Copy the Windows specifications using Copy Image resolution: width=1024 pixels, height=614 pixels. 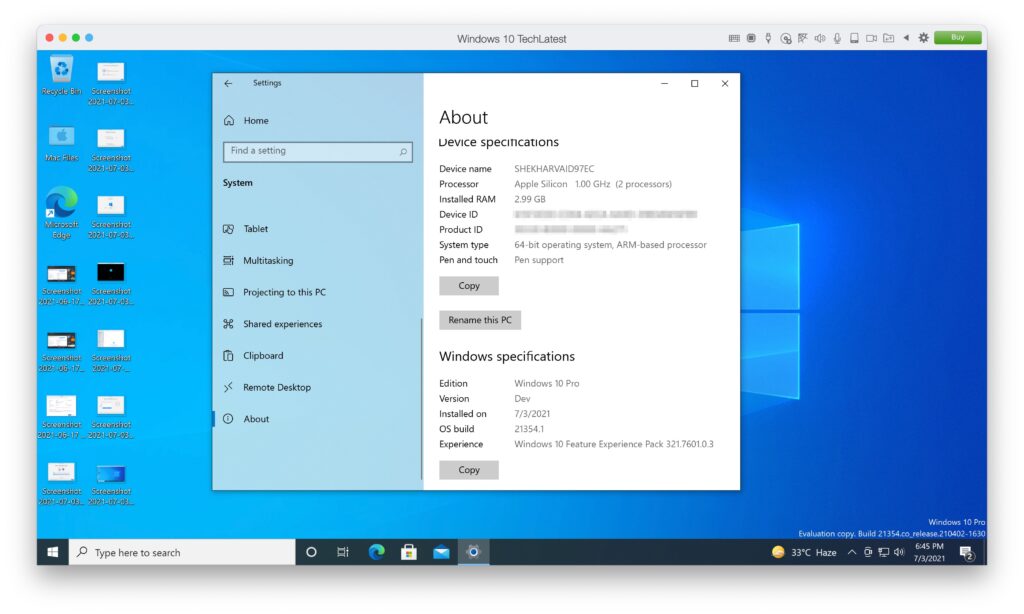point(468,469)
